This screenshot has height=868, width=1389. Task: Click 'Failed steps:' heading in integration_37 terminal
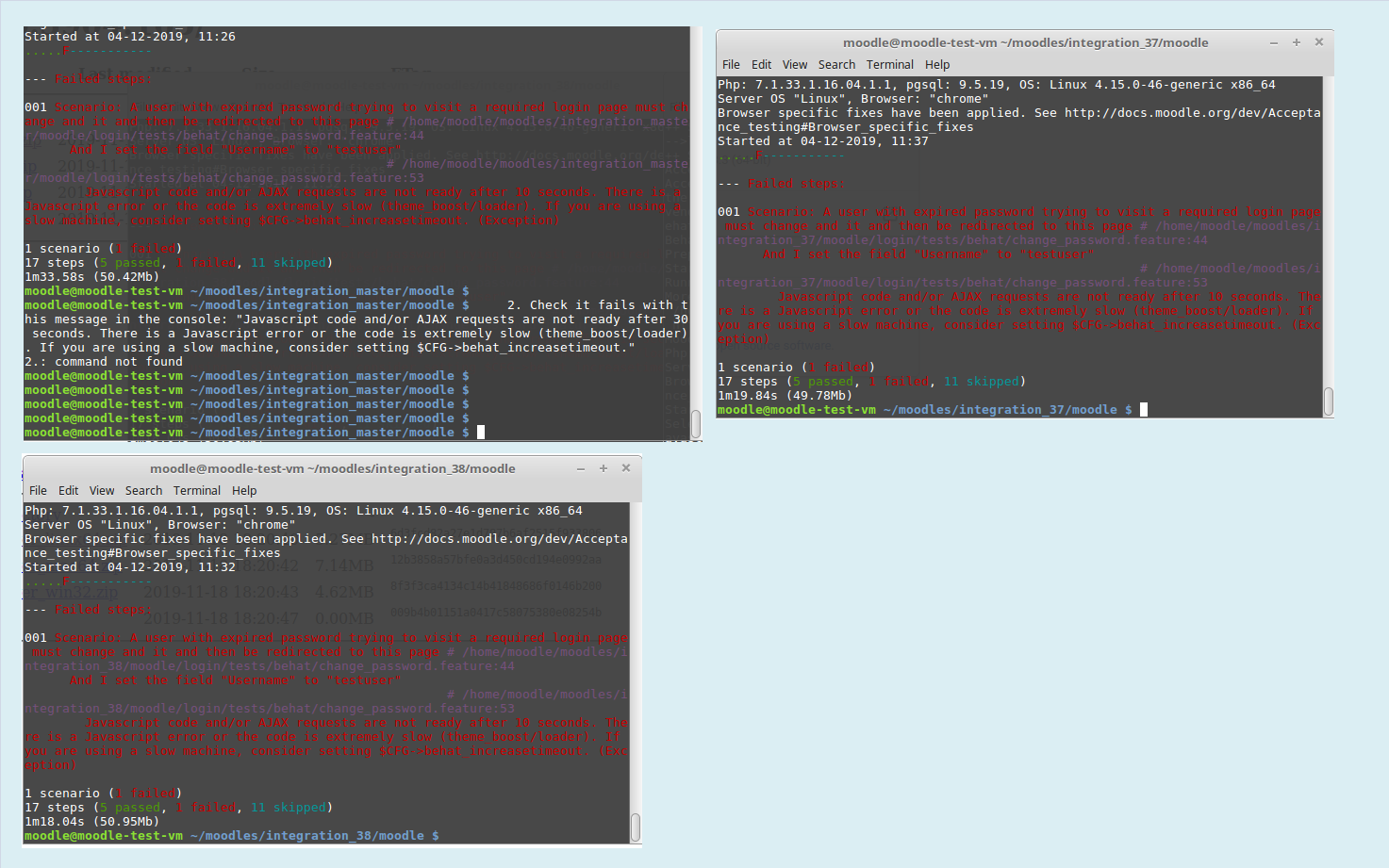click(x=796, y=184)
